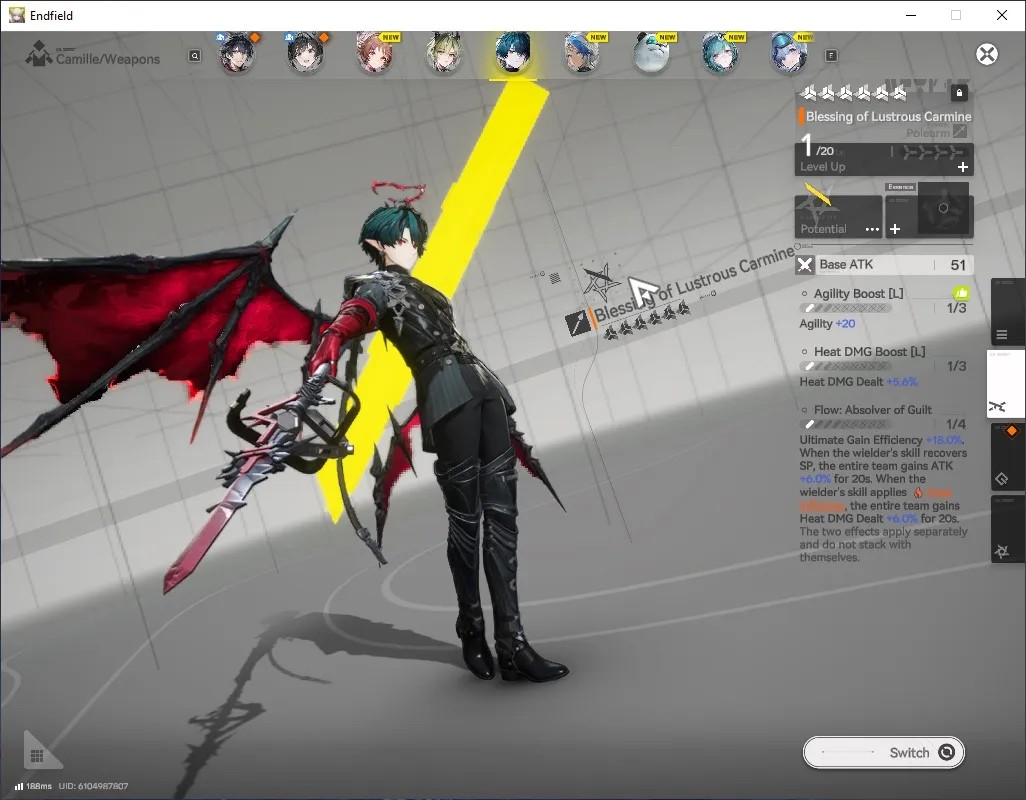Select the first dark-haired operator portrait

coord(236,53)
